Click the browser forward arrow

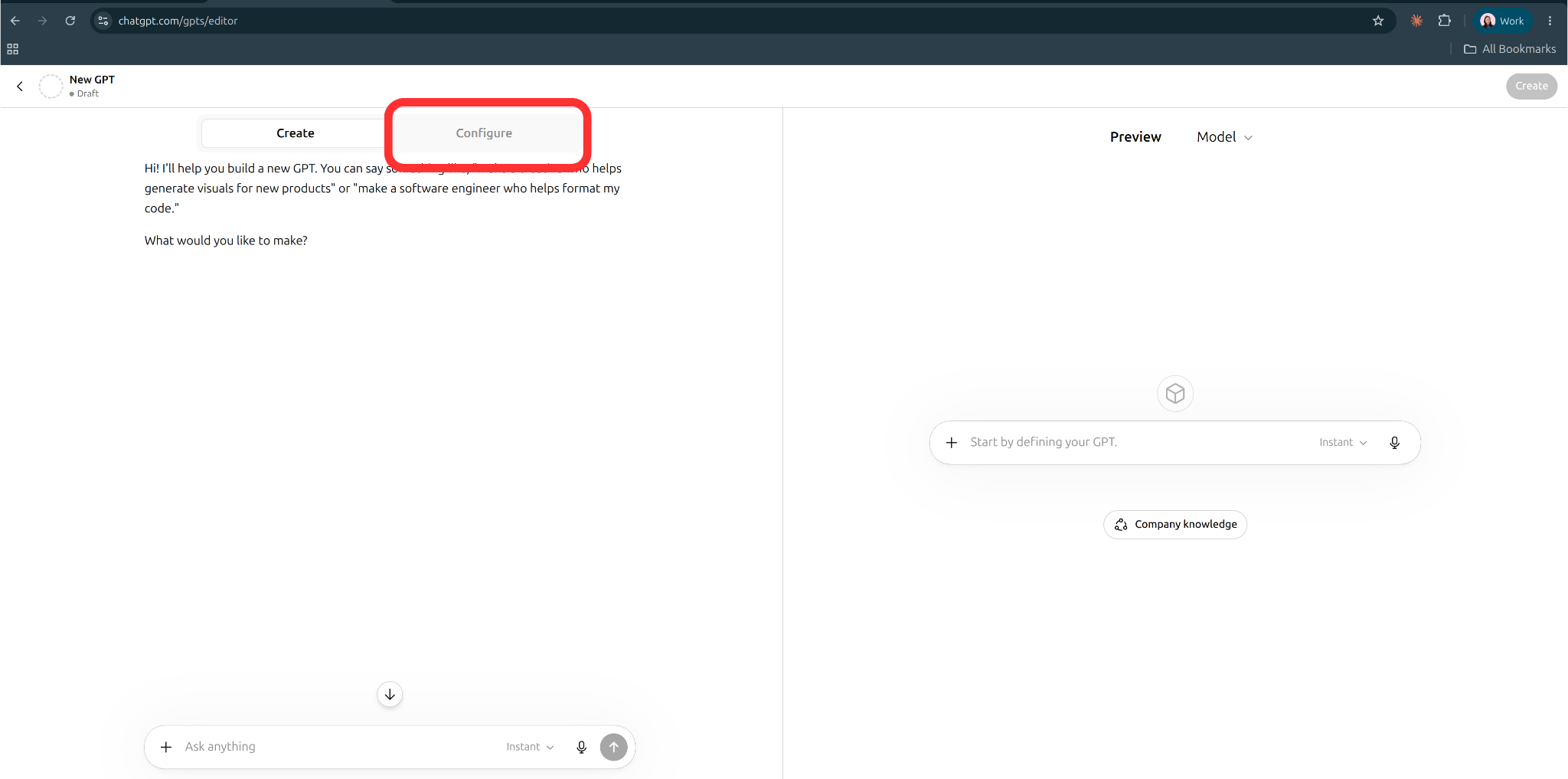[43, 21]
